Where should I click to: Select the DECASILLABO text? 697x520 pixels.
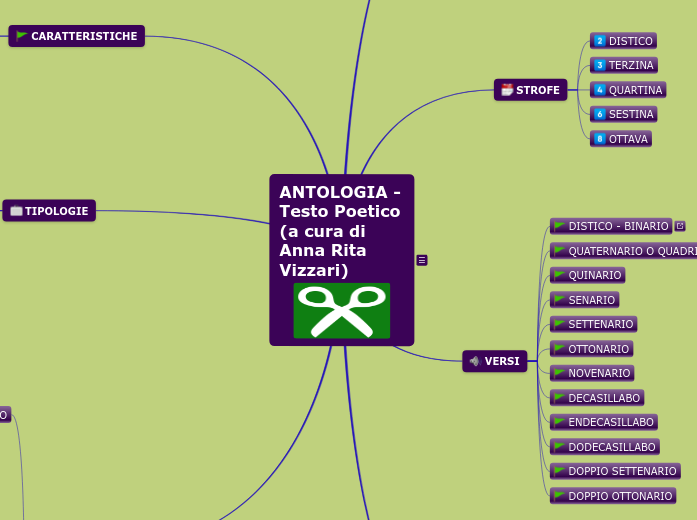tap(604, 398)
